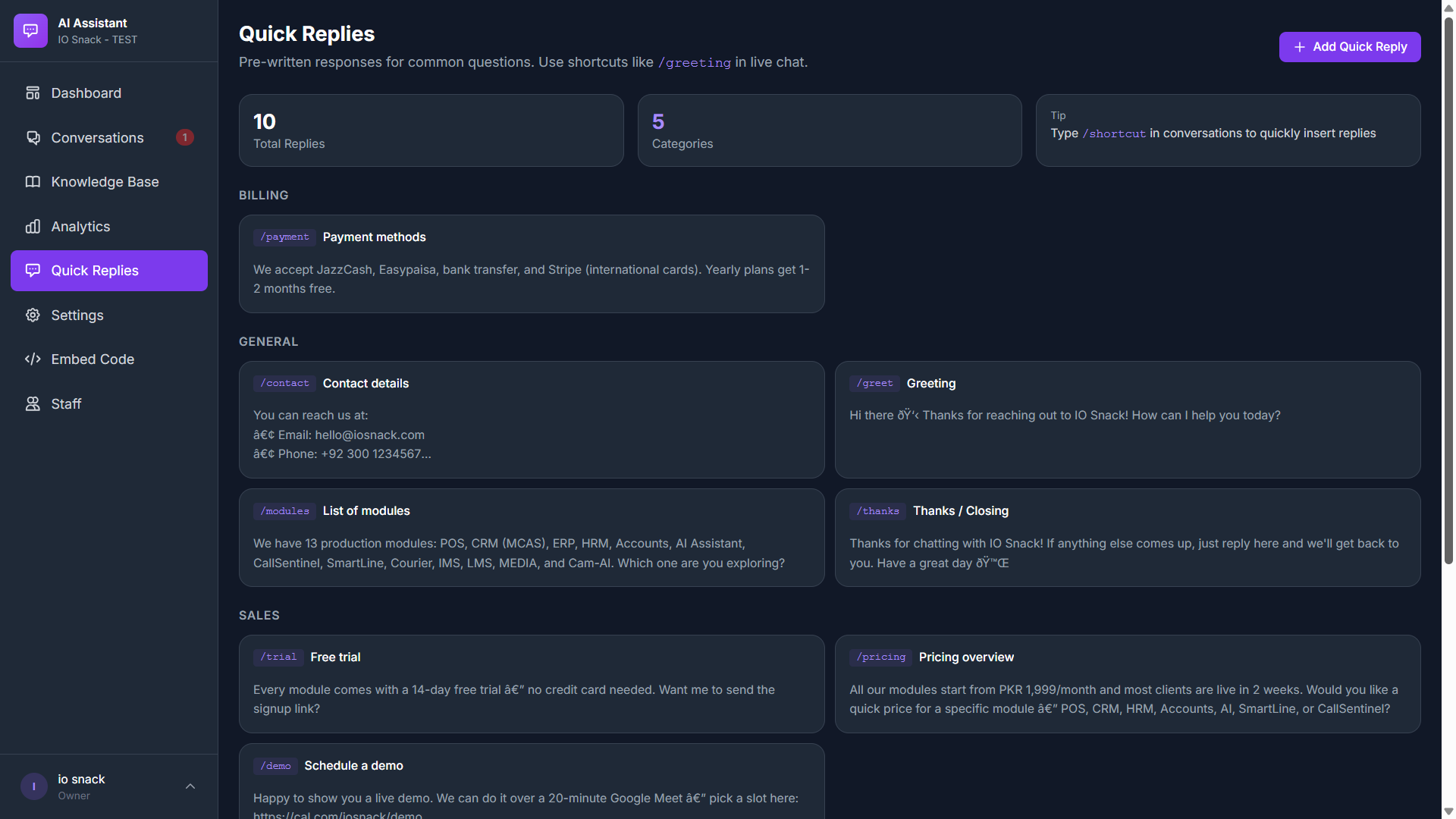Open the Pricing overview reply card
The width and height of the screenshot is (1456, 819).
point(1128,684)
